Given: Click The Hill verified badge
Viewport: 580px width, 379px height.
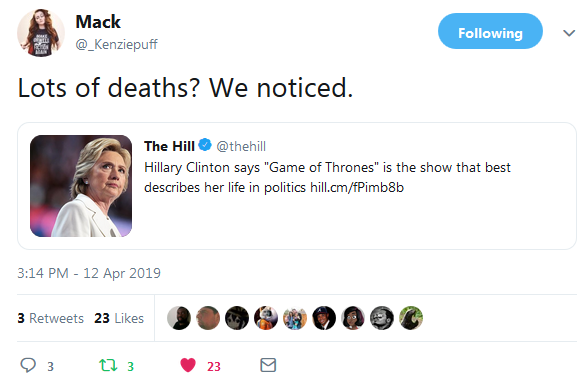Looking at the screenshot, I should [x=205, y=145].
